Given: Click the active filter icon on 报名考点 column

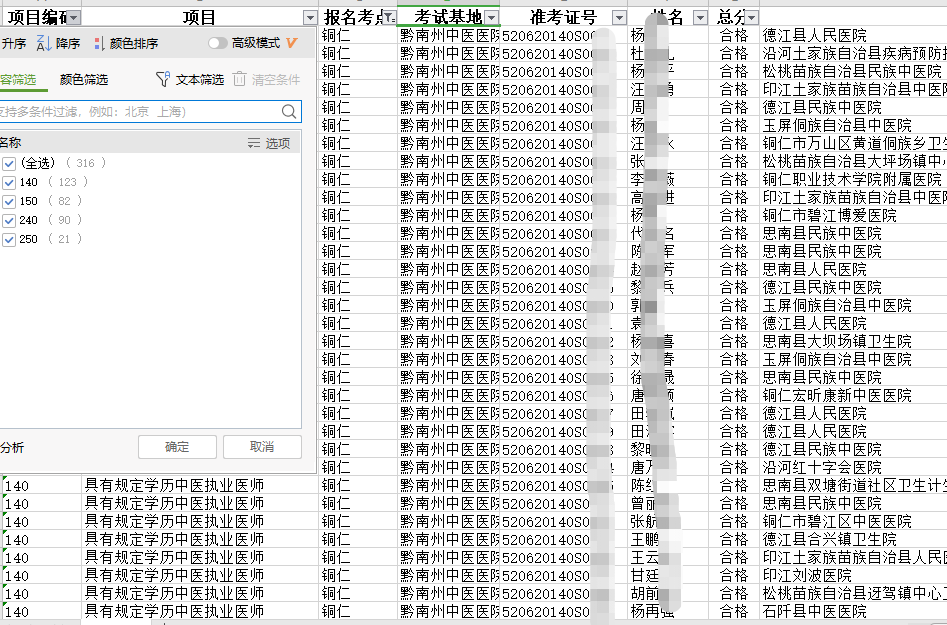Looking at the screenshot, I should coord(388,18).
